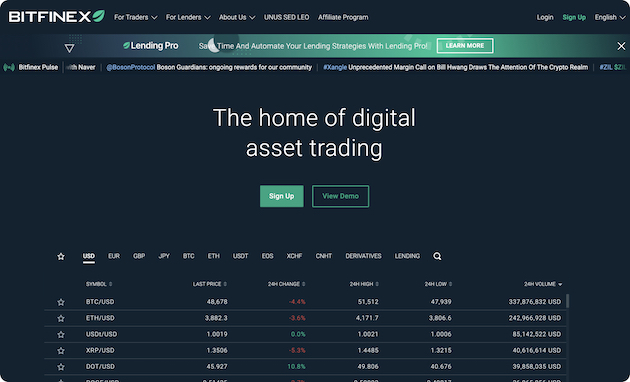
Task: Open the BTC/USD ticker row
Action: (305, 302)
